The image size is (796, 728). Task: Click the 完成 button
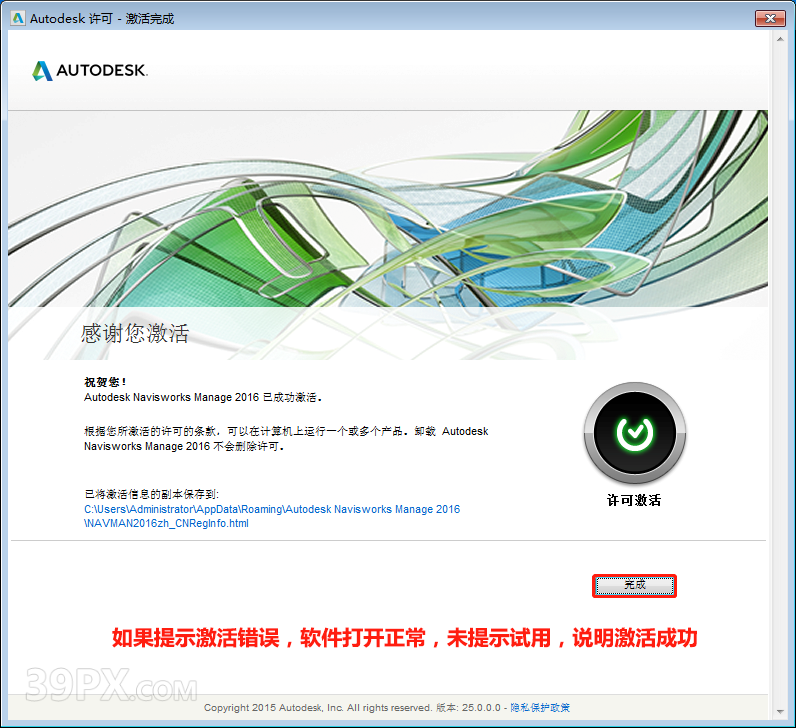(635, 586)
